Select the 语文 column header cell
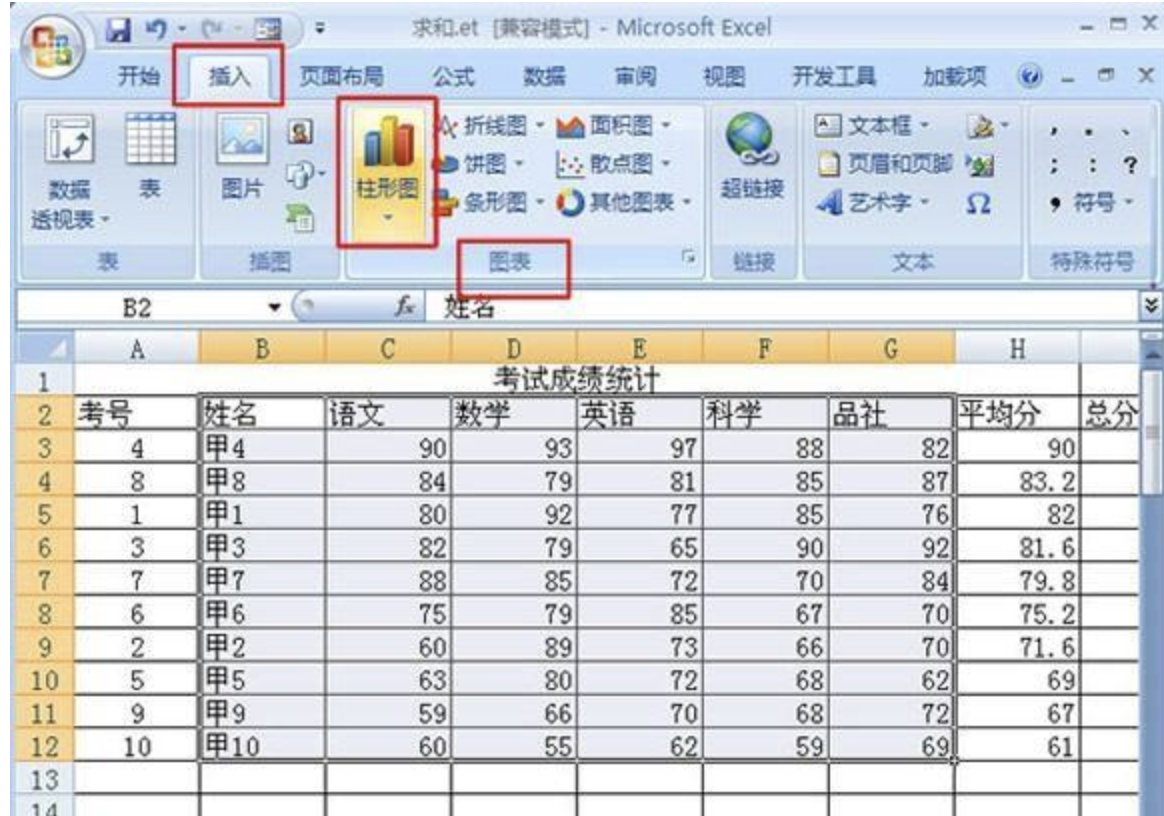The height and width of the screenshot is (816, 1164). click(x=388, y=414)
